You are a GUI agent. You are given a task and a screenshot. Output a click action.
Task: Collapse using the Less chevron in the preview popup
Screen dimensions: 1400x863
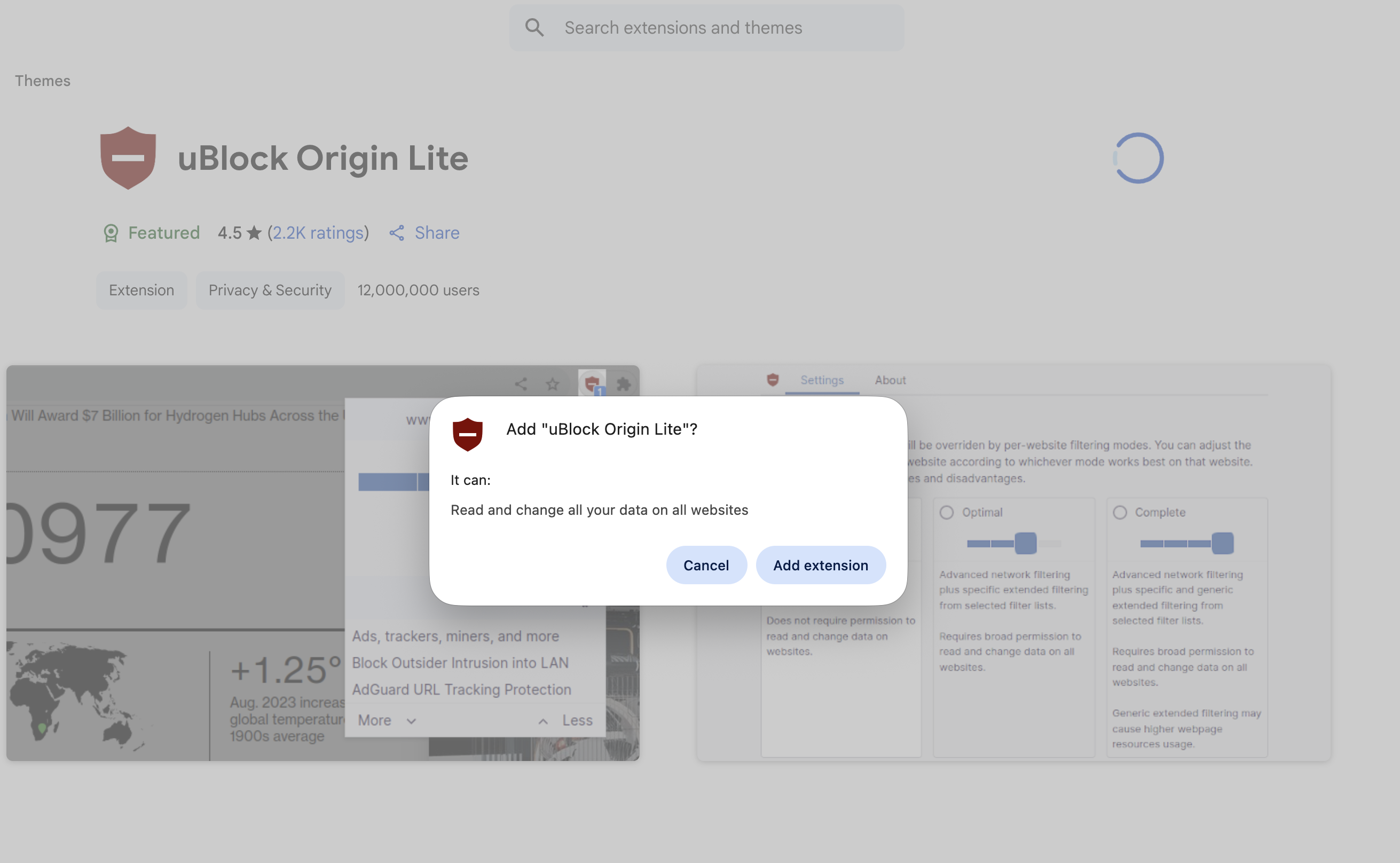tap(543, 721)
